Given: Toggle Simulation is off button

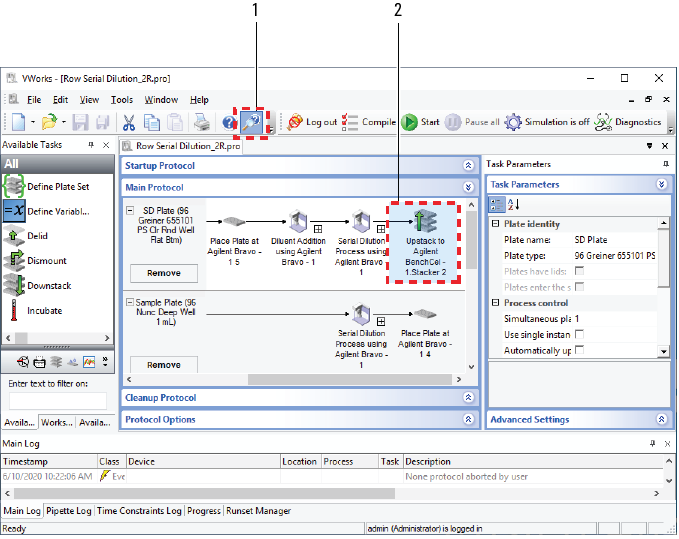Looking at the screenshot, I should point(547,122).
